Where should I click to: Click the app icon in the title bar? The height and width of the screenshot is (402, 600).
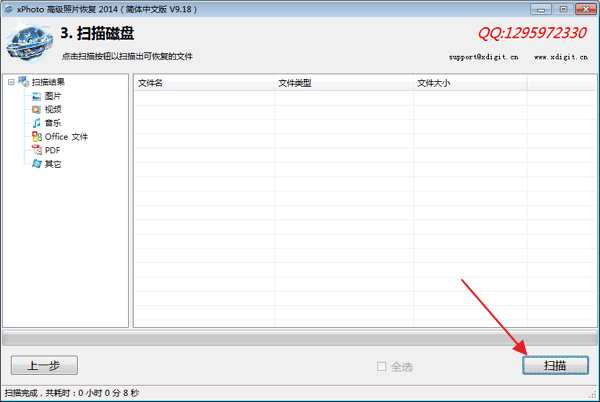pyautogui.click(x=8, y=9)
